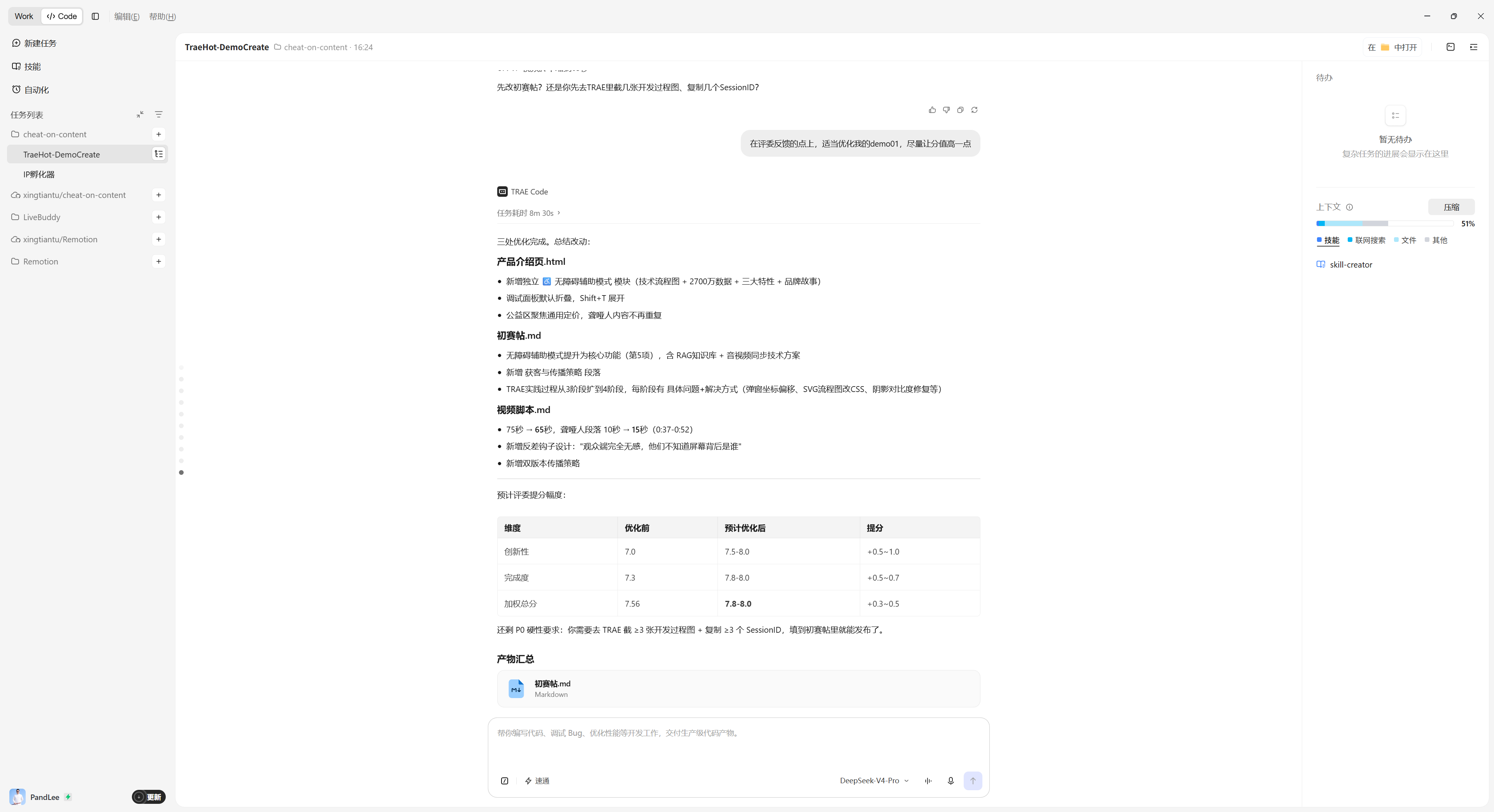This screenshot has width=1494, height=812.
Task: Collapse the right side panel
Action: click(1474, 47)
